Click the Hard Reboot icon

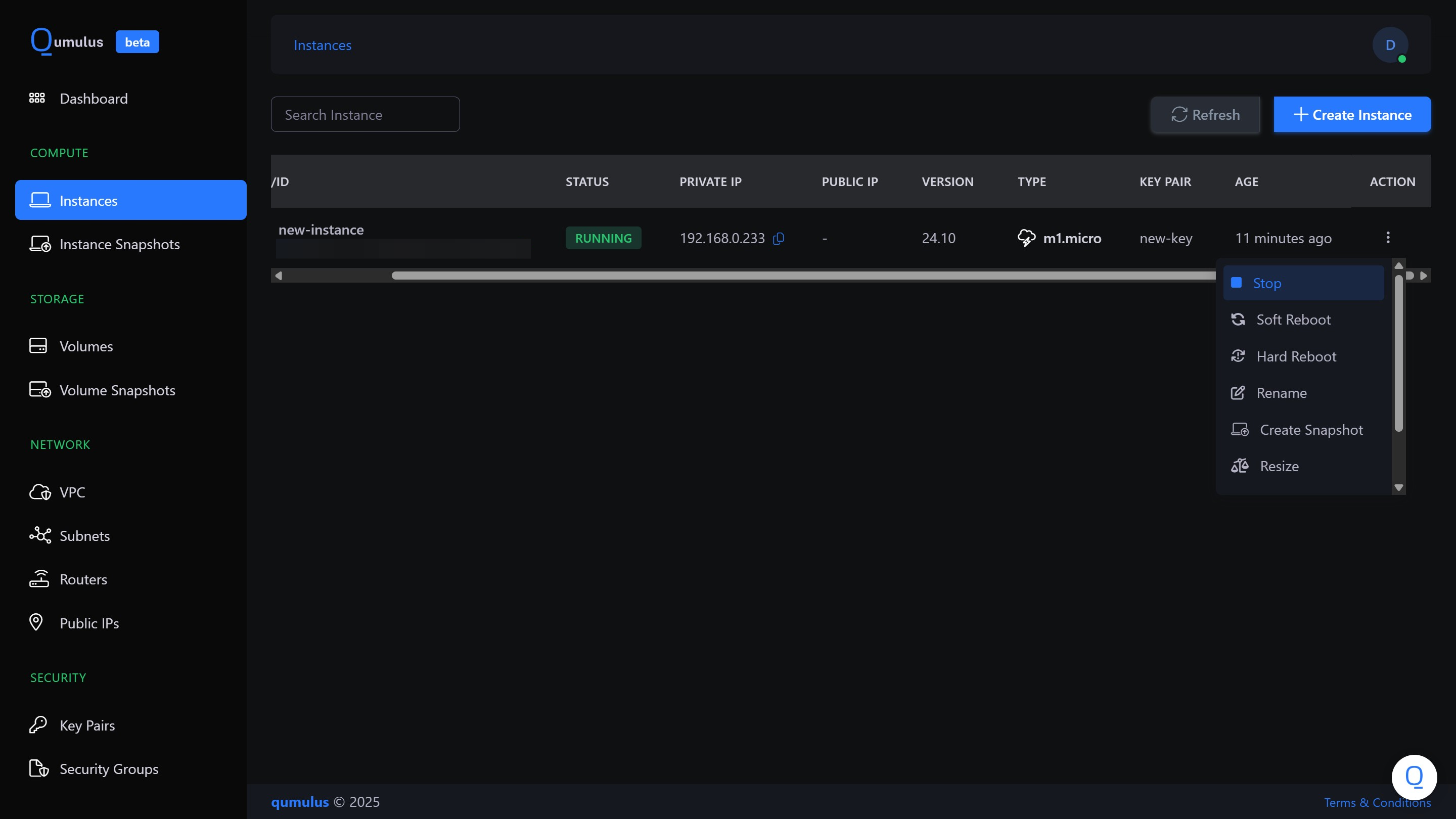pos(1238,356)
